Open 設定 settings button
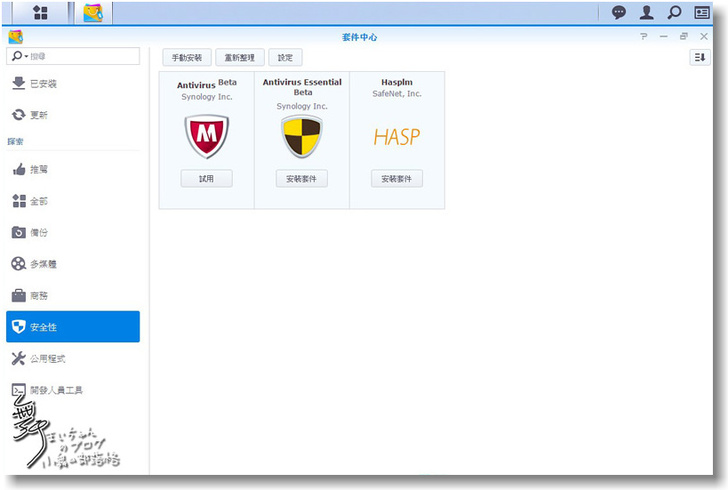The height and width of the screenshot is (490, 728). click(x=285, y=58)
